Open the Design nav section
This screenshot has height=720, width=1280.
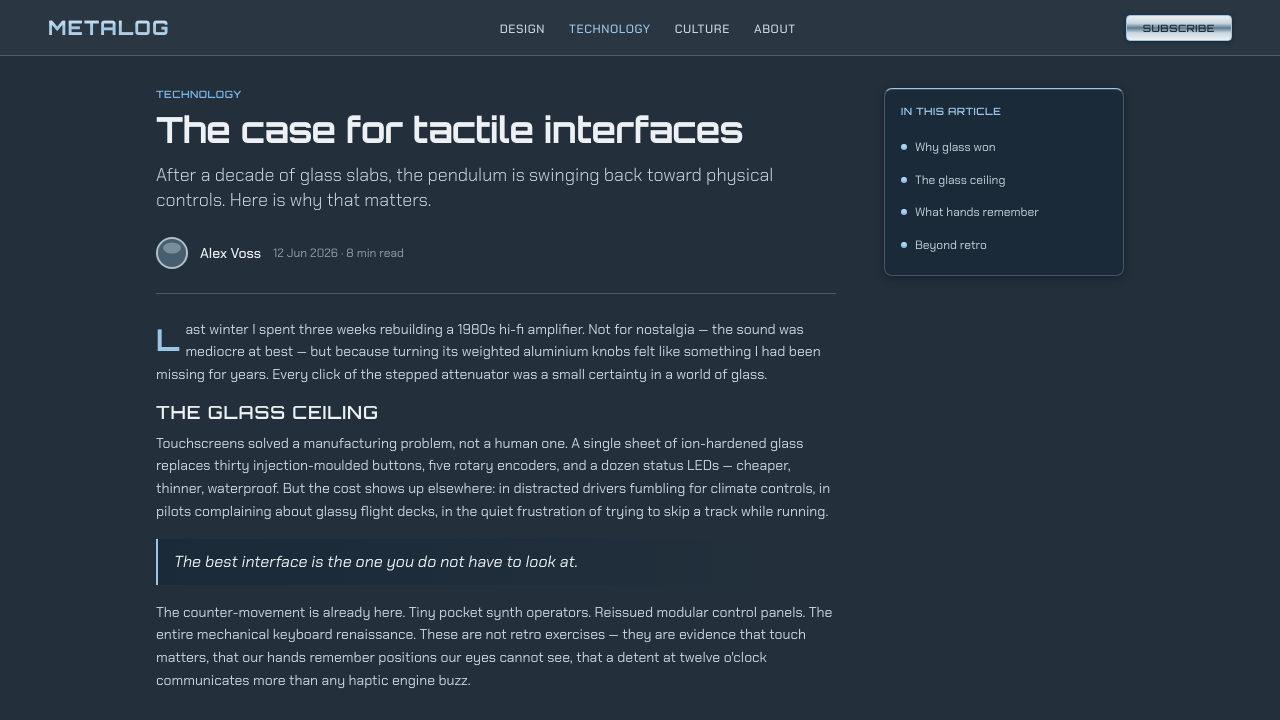522,29
